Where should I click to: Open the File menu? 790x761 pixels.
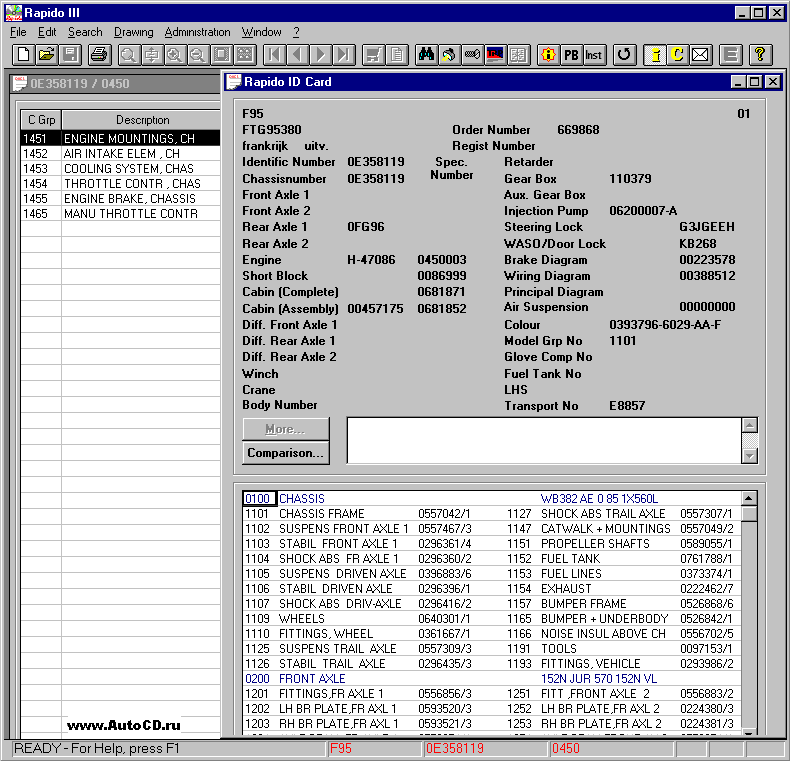point(18,32)
